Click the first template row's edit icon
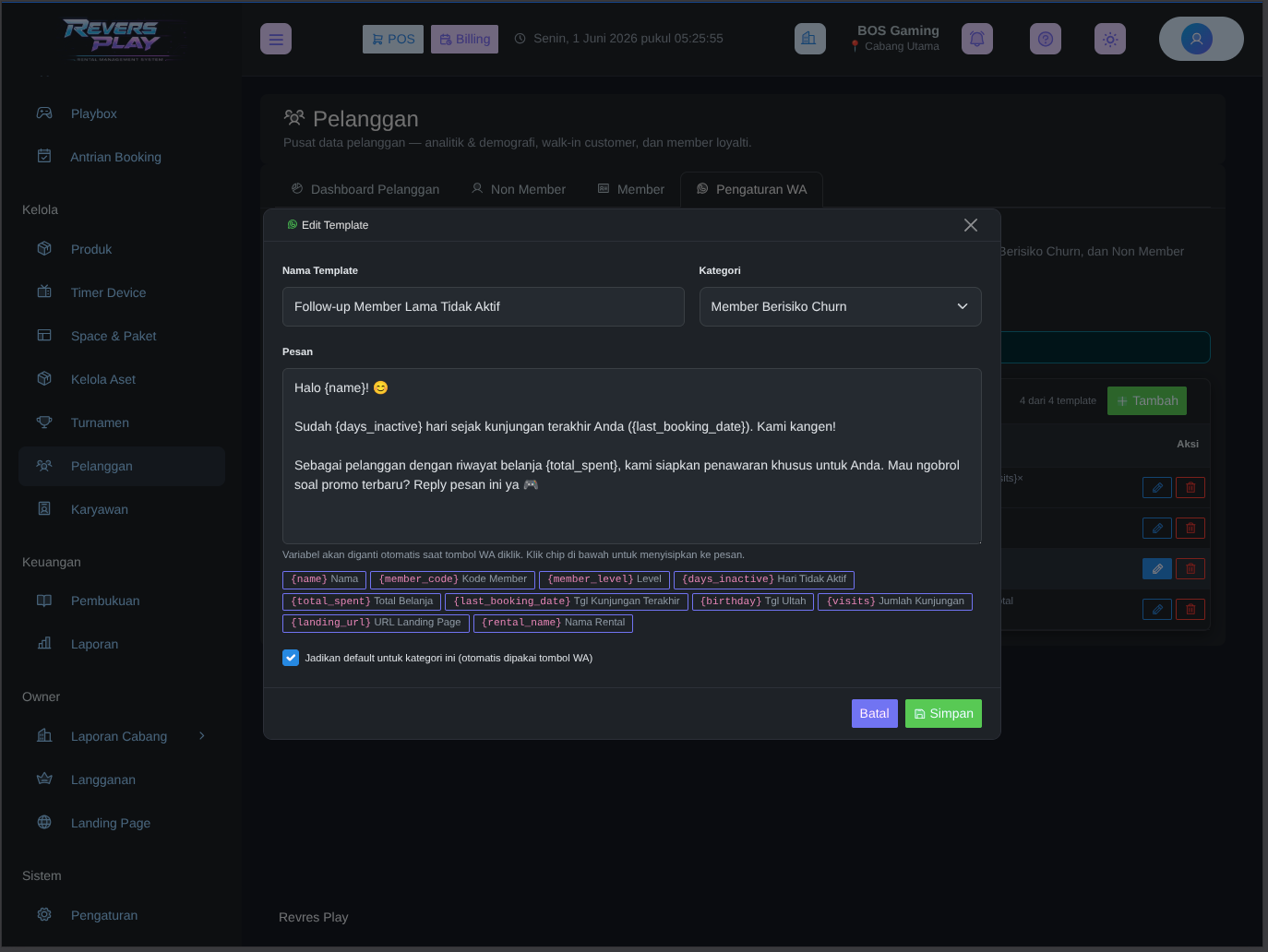Viewport: 1268px width, 952px height. (x=1157, y=487)
